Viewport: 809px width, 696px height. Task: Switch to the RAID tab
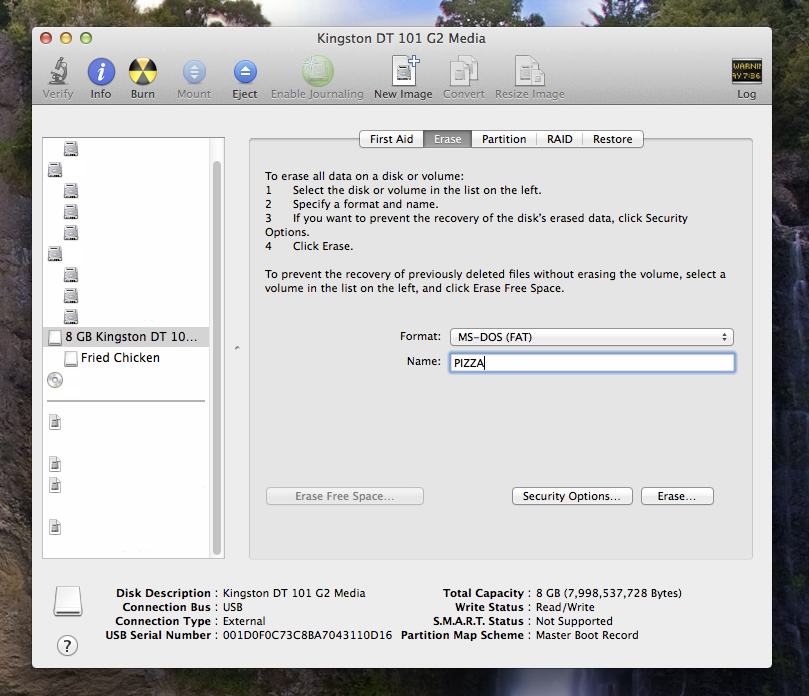pyautogui.click(x=559, y=139)
